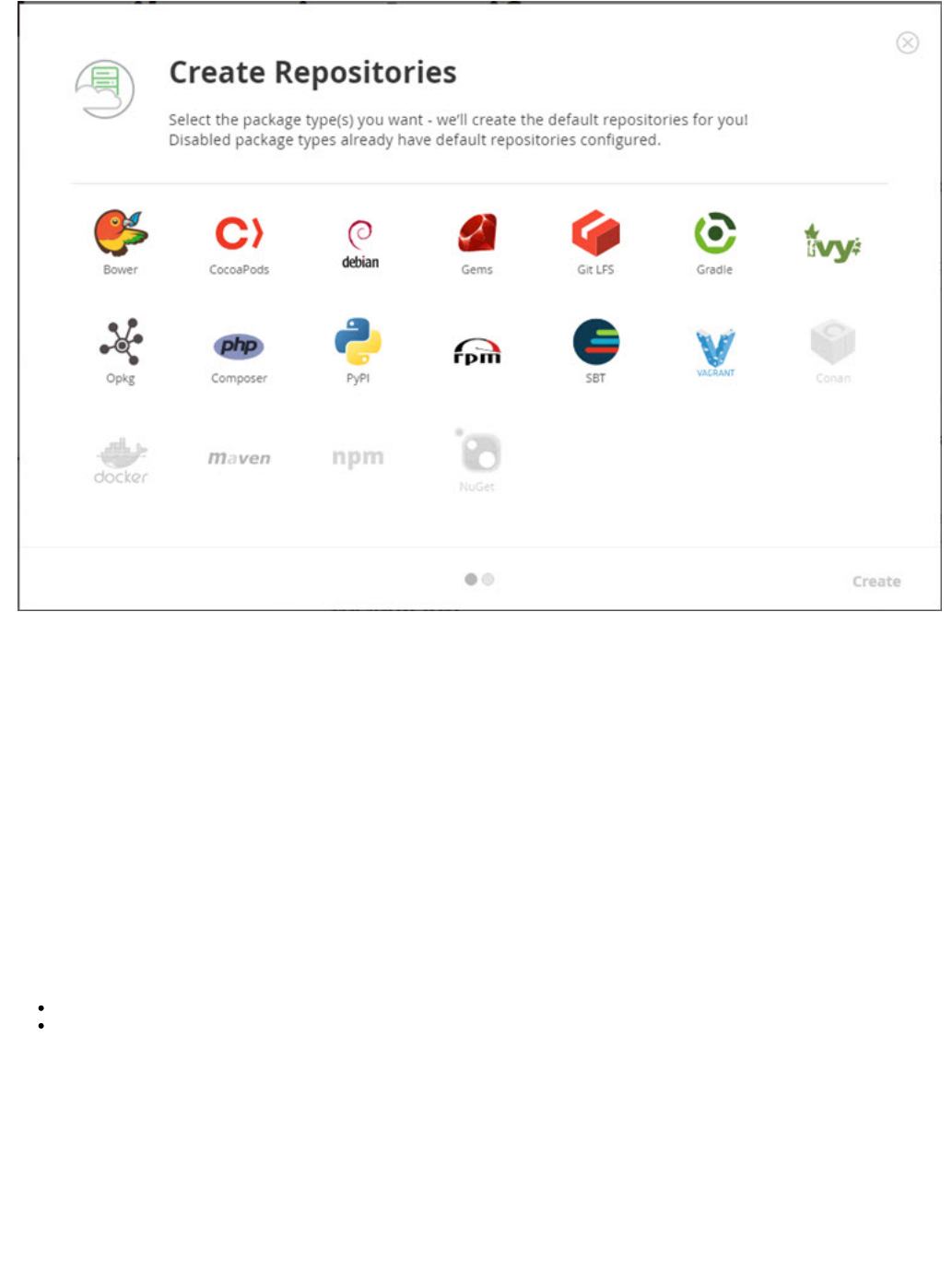The height and width of the screenshot is (1283, 952).
Task: Click the disabled NuGet package icon
Action: 477,460
